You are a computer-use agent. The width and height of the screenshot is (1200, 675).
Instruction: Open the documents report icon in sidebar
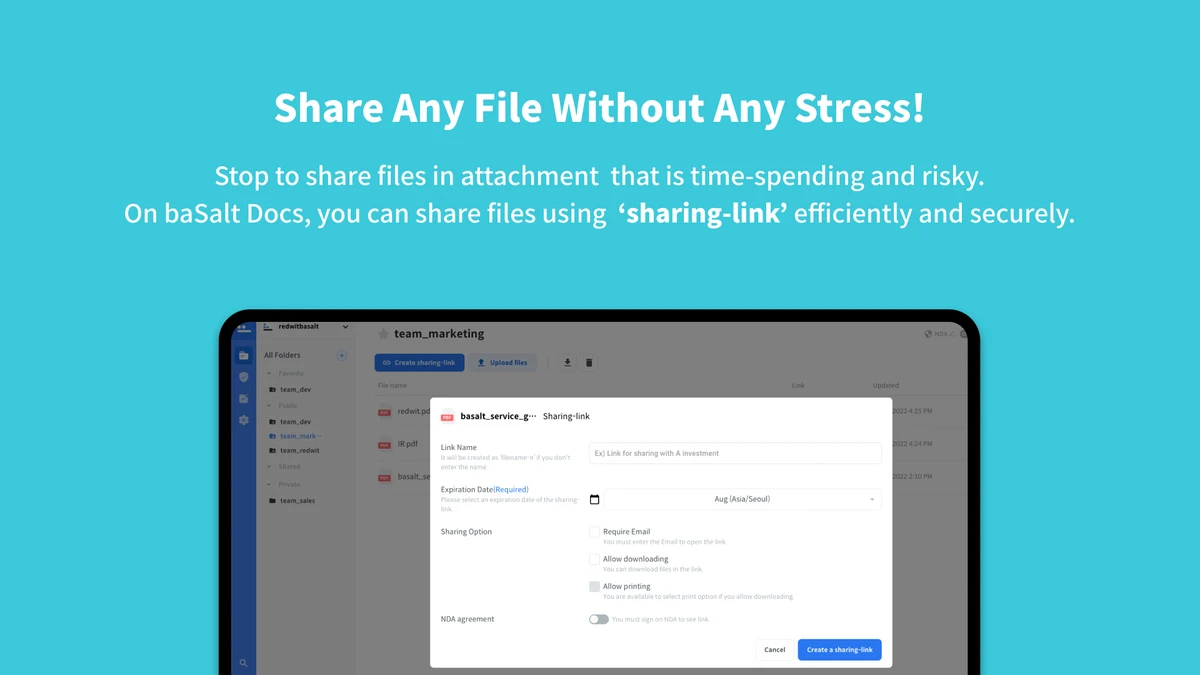click(x=243, y=398)
